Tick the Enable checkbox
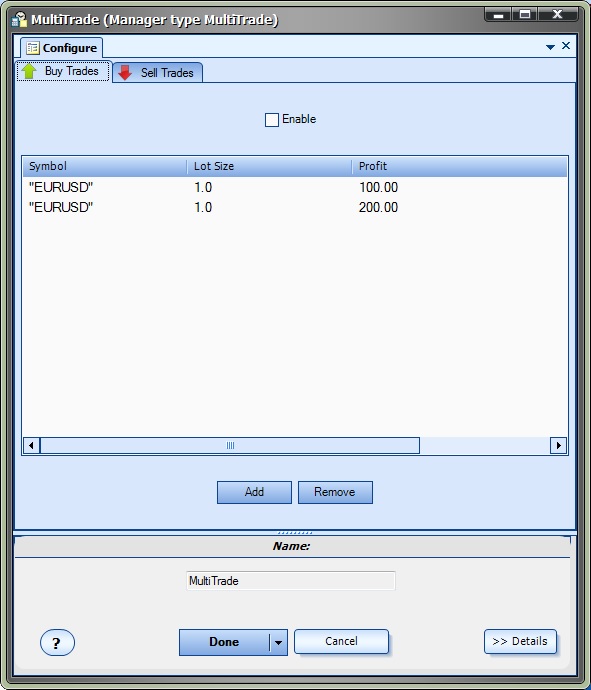 272,120
